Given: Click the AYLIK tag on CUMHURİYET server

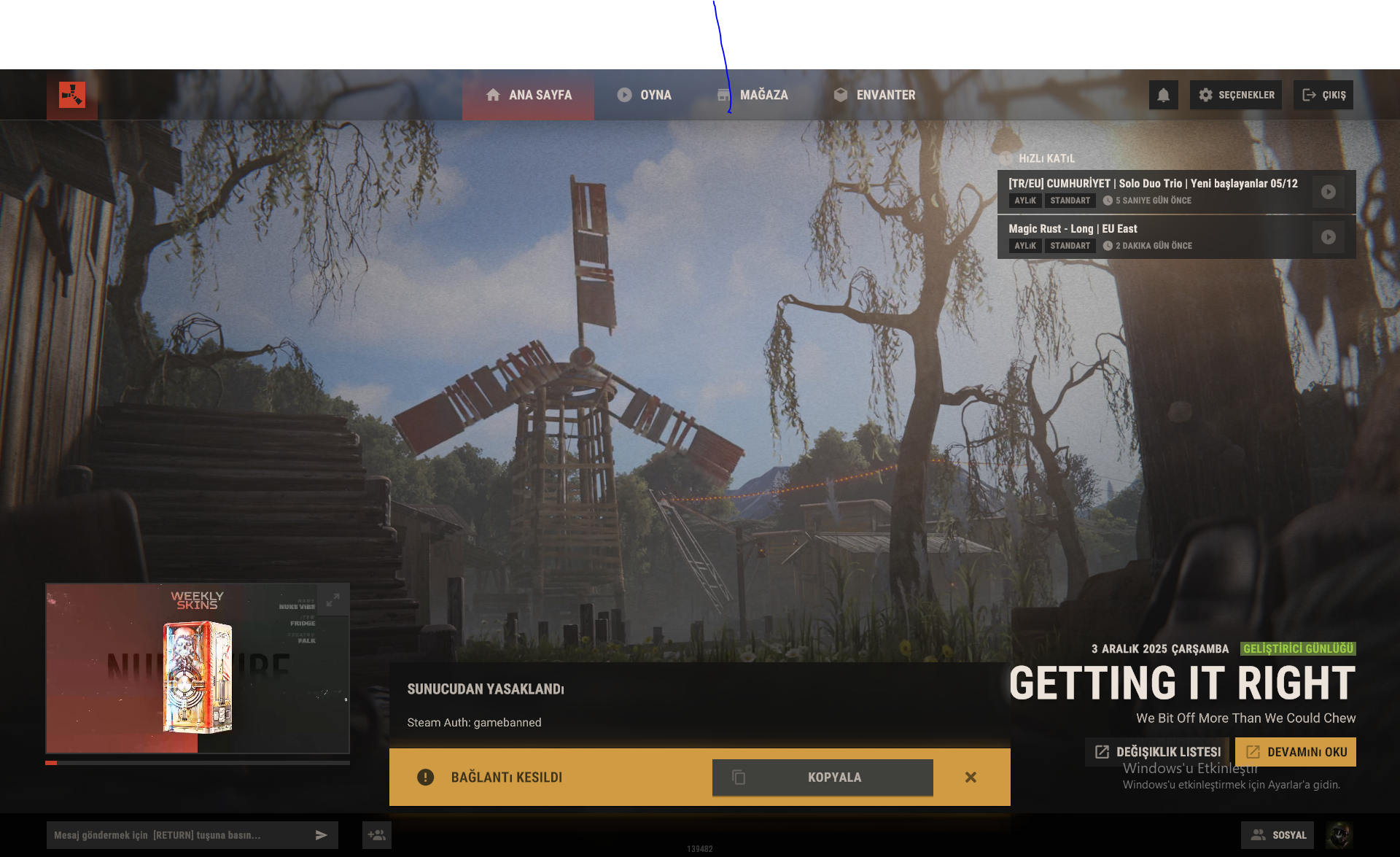Looking at the screenshot, I should [x=1025, y=201].
